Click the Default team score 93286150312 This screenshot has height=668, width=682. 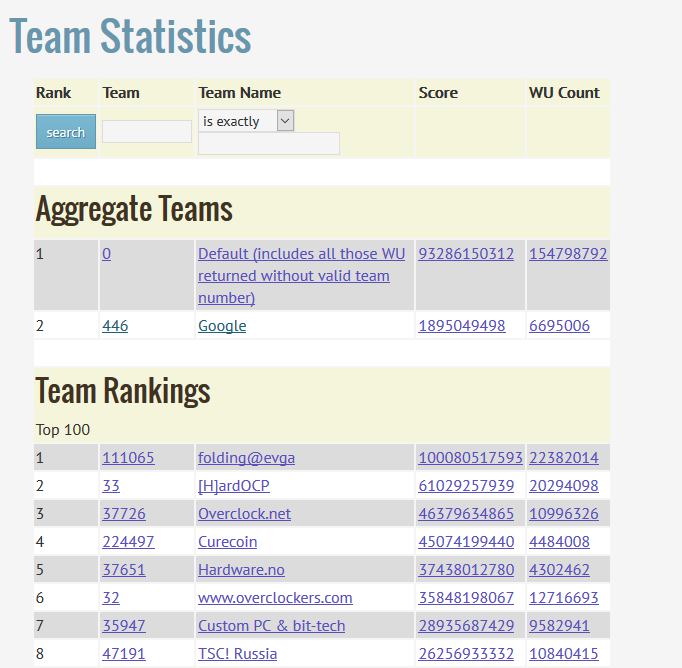466,254
